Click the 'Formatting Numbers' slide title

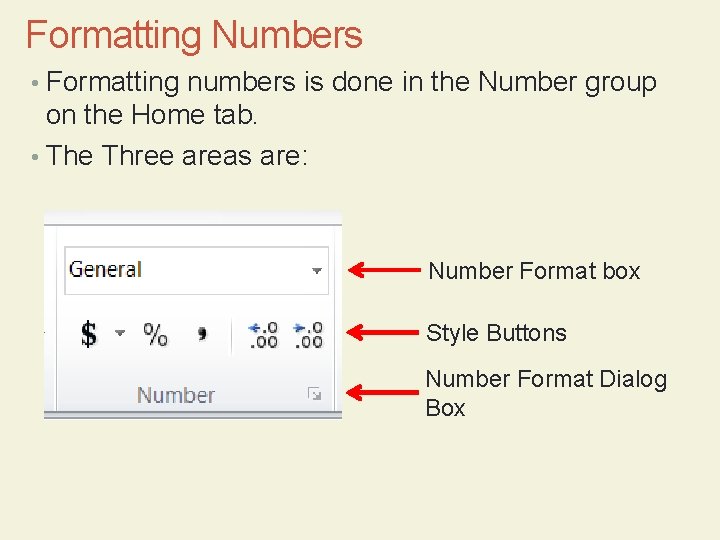coord(194,35)
